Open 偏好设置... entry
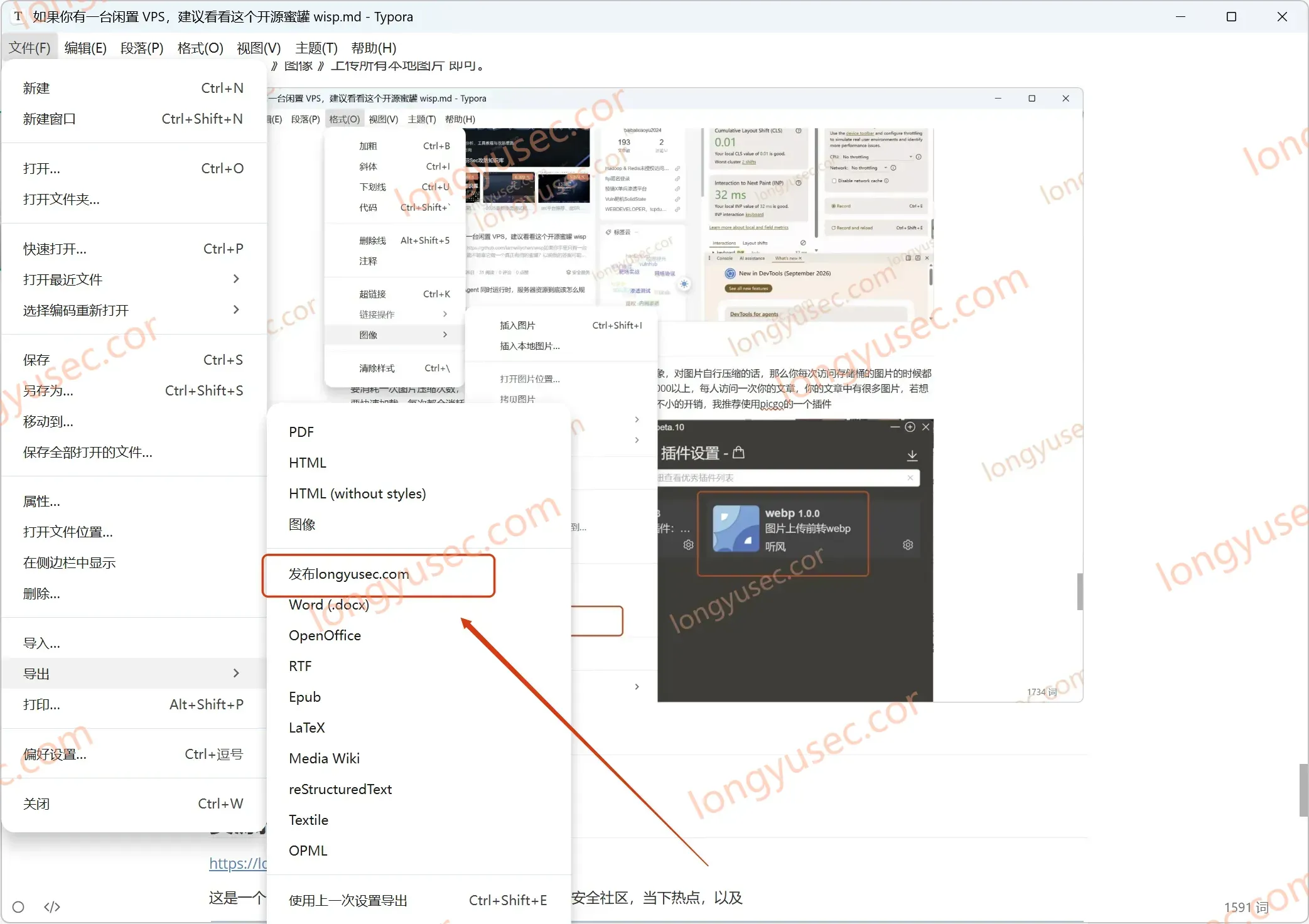The width and height of the screenshot is (1309, 924). click(x=133, y=754)
